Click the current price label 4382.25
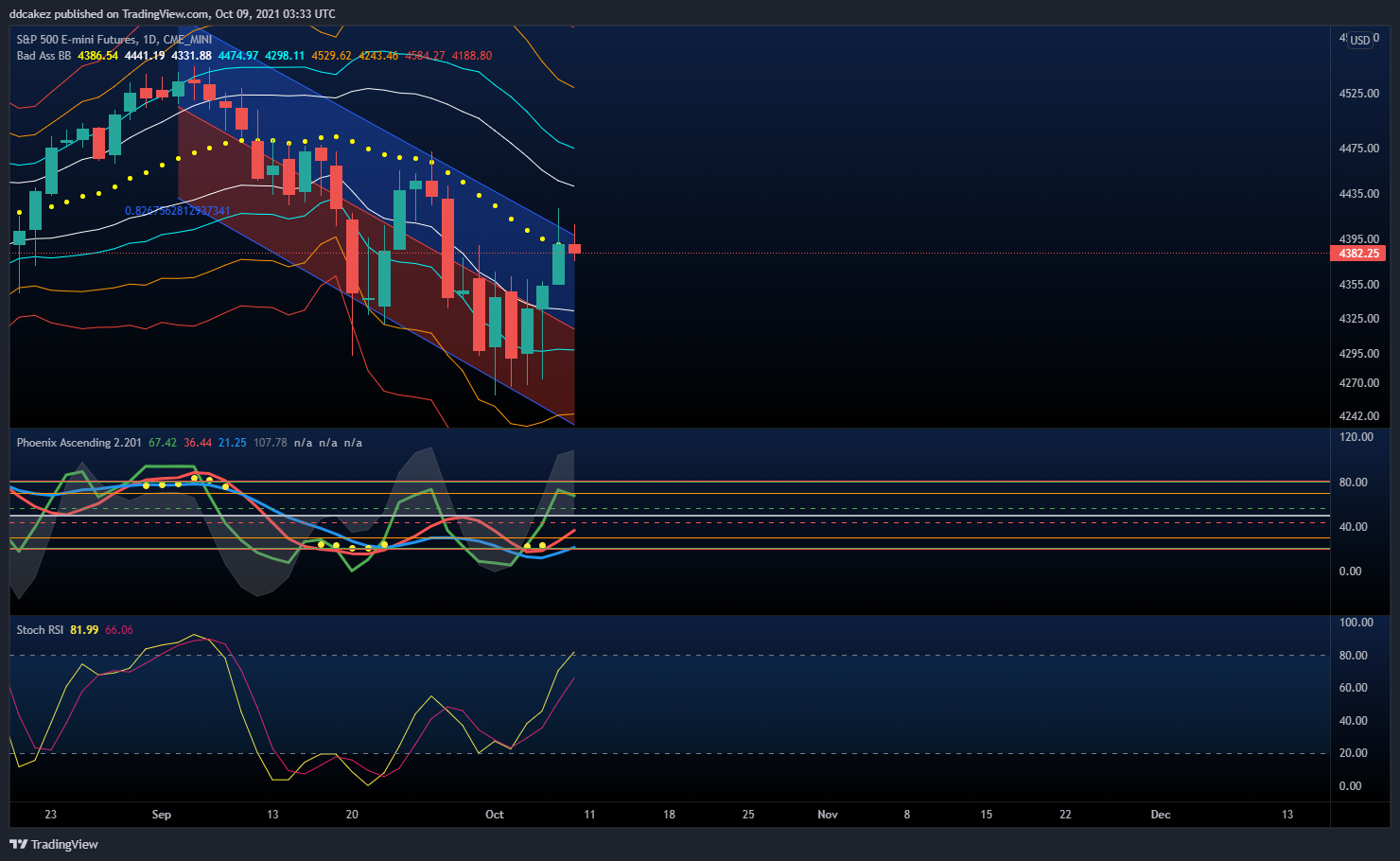Image resolution: width=1400 pixels, height=861 pixels. coord(1358,254)
